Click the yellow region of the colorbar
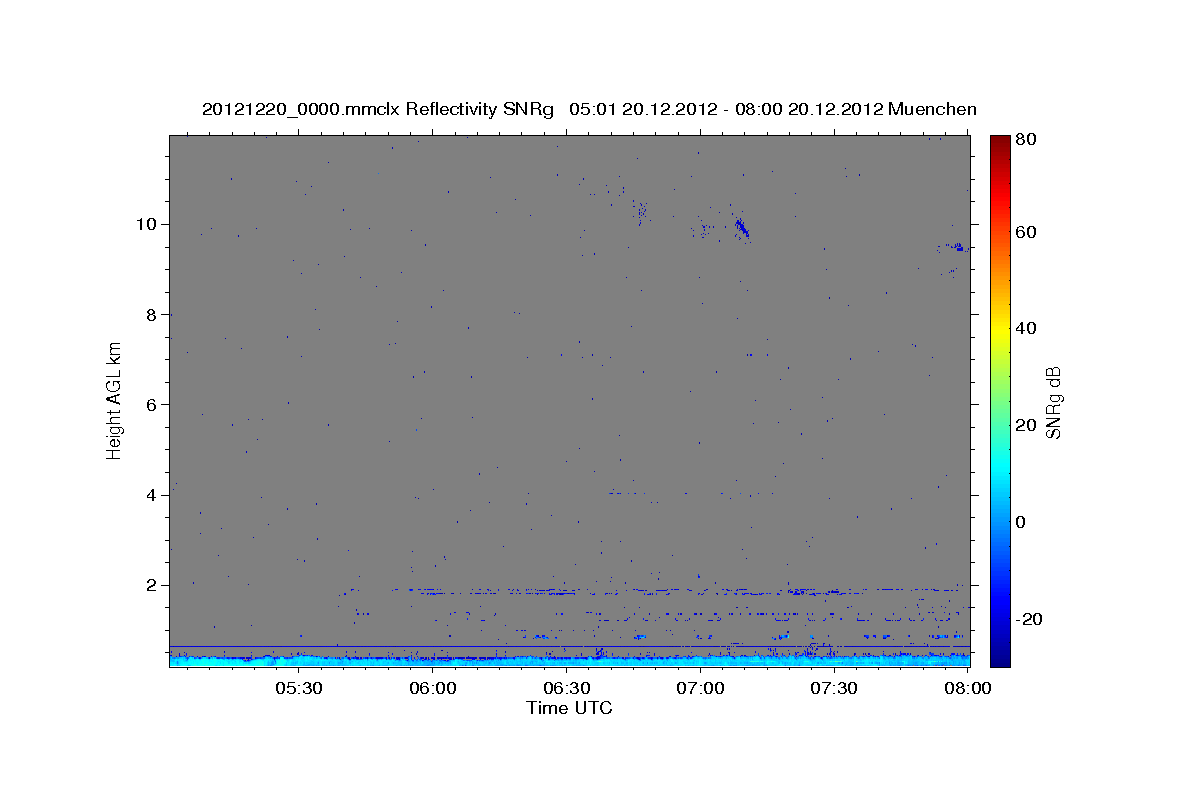The width and height of the screenshot is (1200, 800). click(1000, 330)
